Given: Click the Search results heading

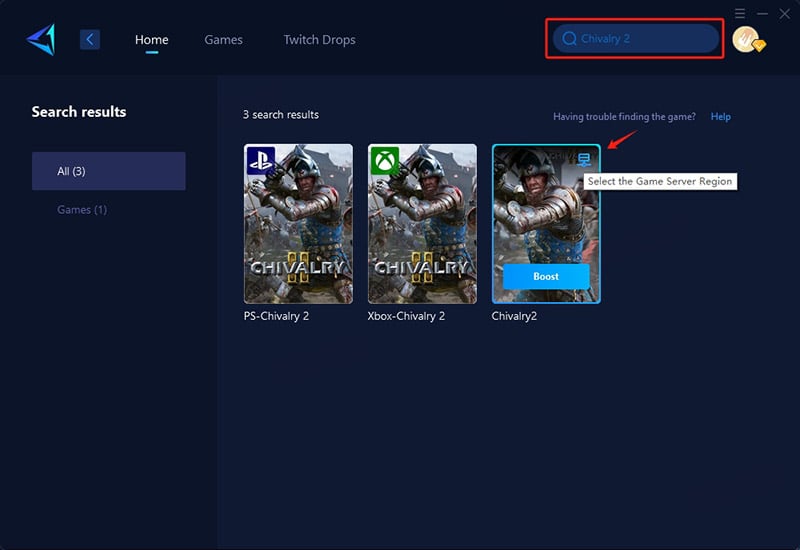Looking at the screenshot, I should [79, 112].
